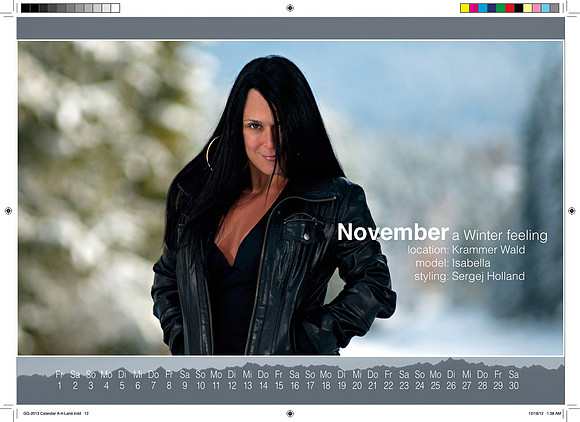Select the green color bar patch
The height and width of the screenshot is (422, 580).
501,8
